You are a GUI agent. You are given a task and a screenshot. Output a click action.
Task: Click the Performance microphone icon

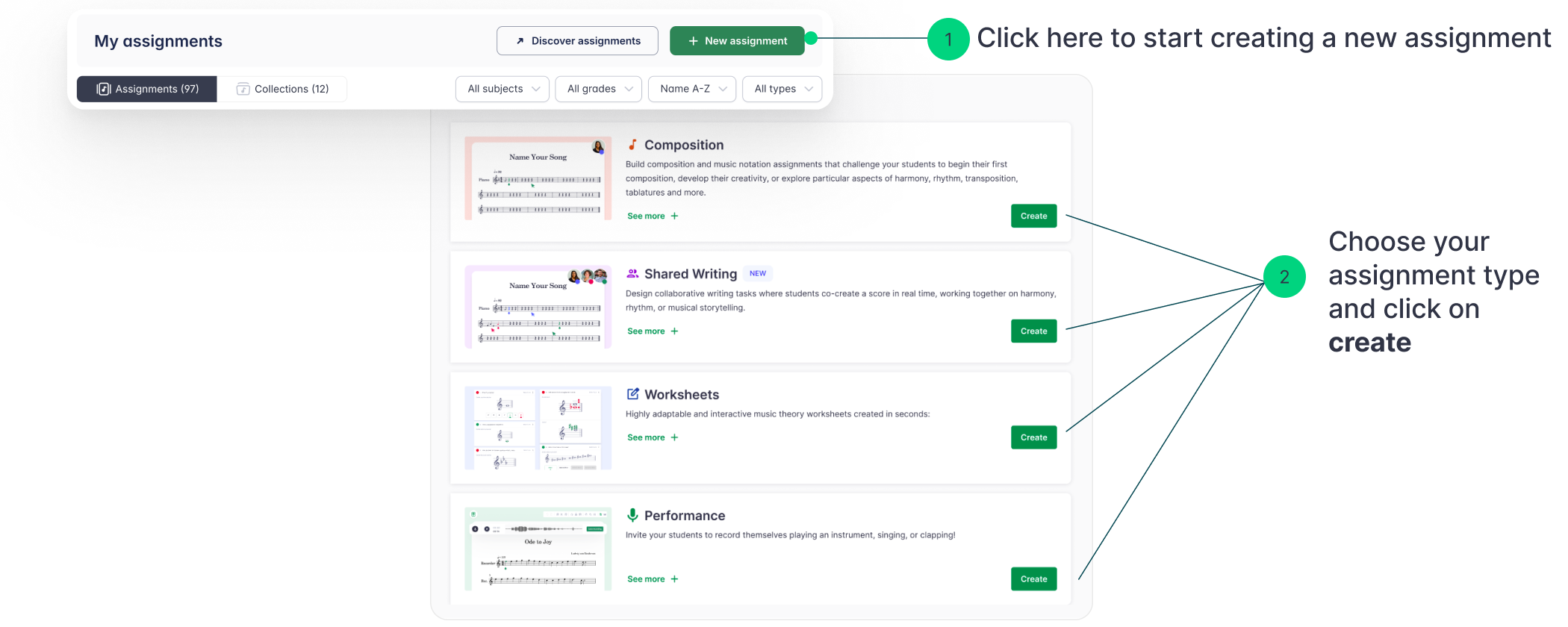(633, 515)
